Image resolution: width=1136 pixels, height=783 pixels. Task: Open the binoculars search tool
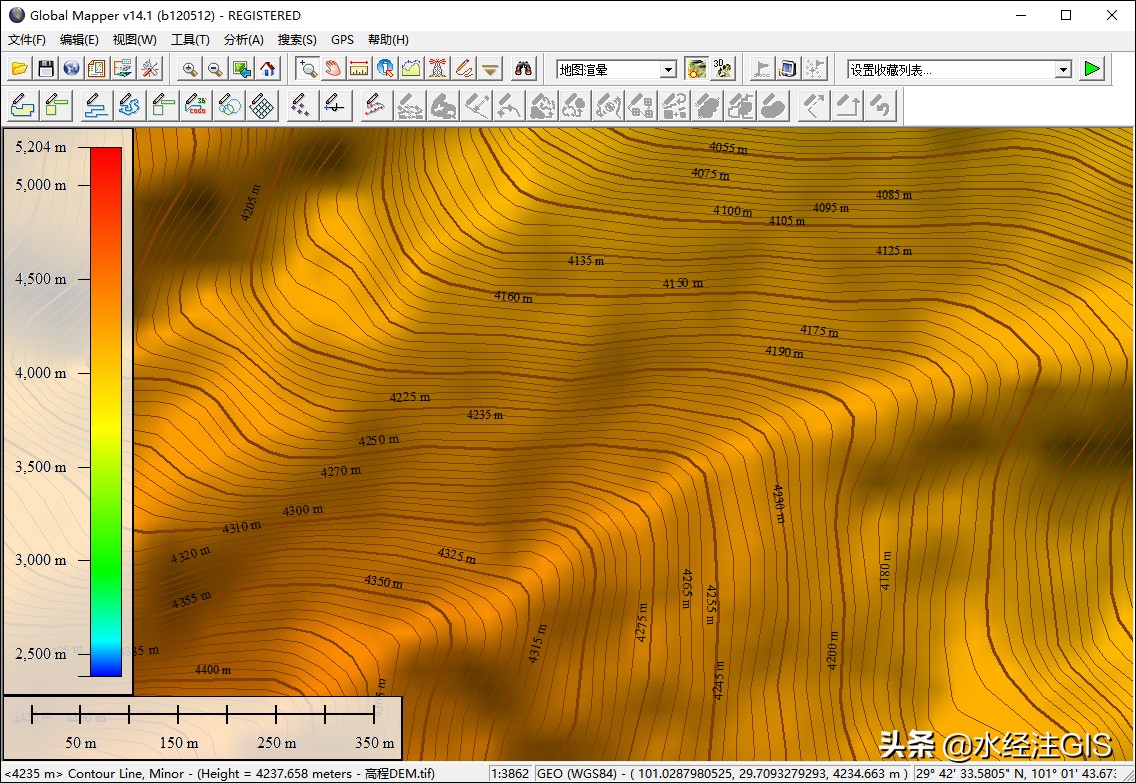[523, 70]
